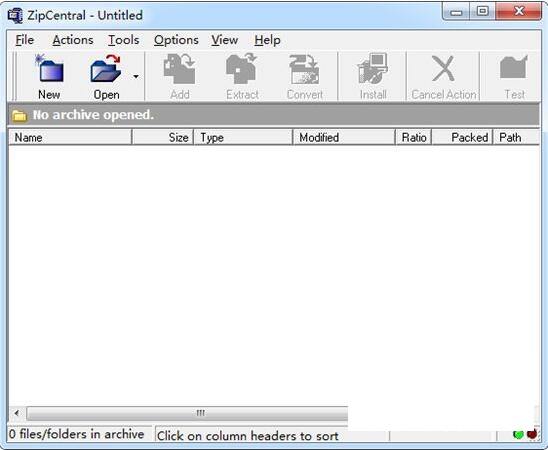The width and height of the screenshot is (548, 450).
Task: Sort by the Ratio column header
Action: tap(413, 137)
